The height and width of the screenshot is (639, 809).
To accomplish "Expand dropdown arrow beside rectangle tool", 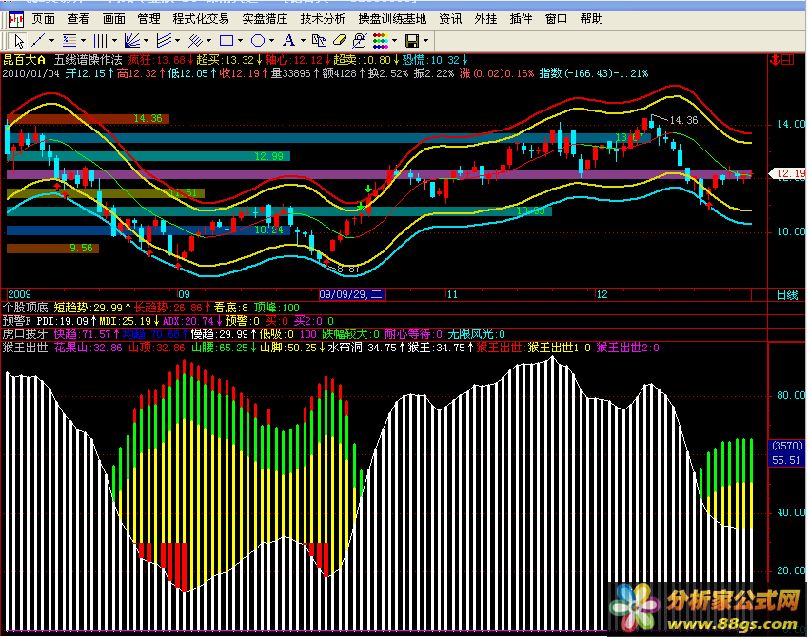I will 241,40.
